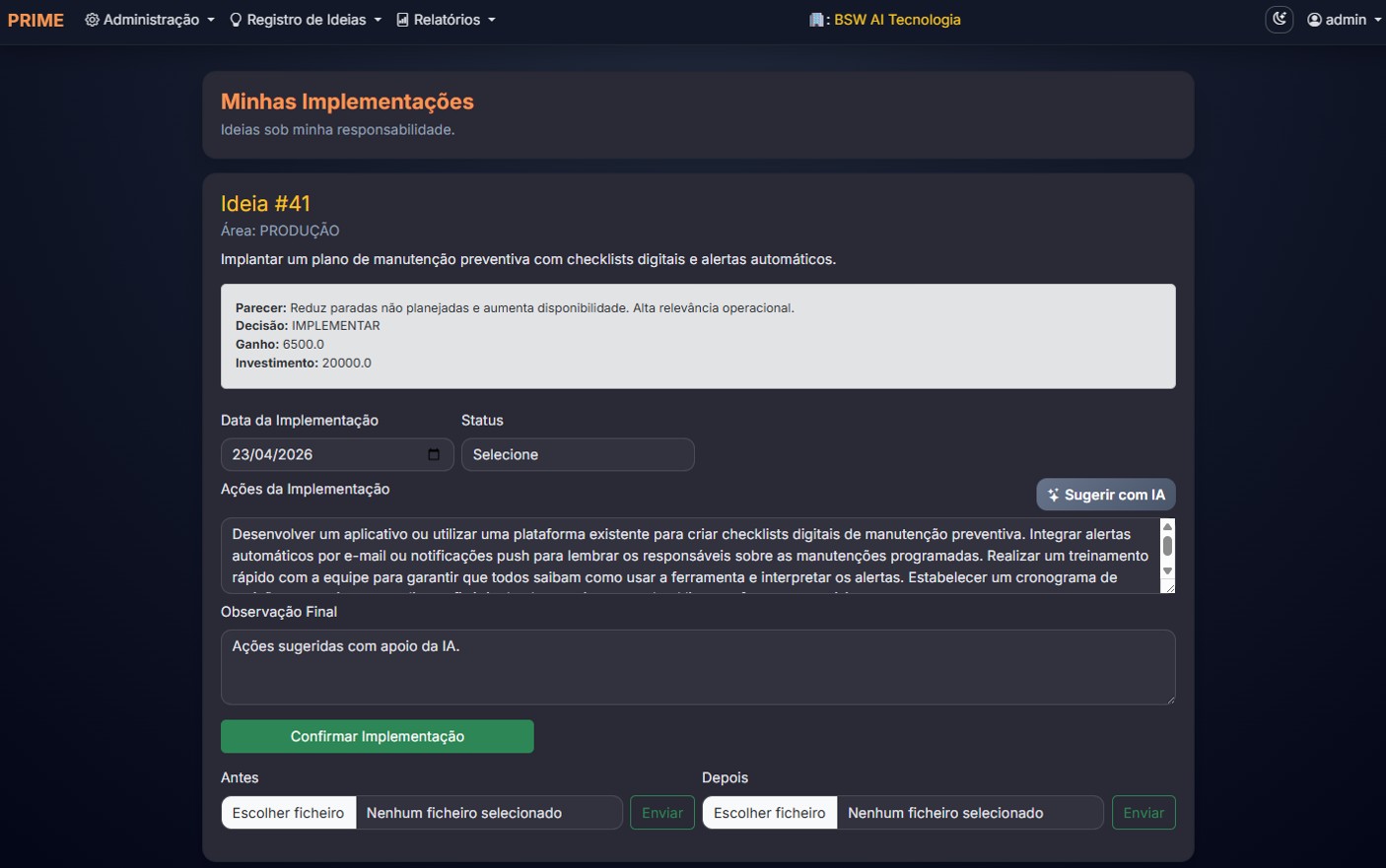This screenshot has width=1386, height=868.
Task: Choose a file under Antes
Action: (x=289, y=813)
